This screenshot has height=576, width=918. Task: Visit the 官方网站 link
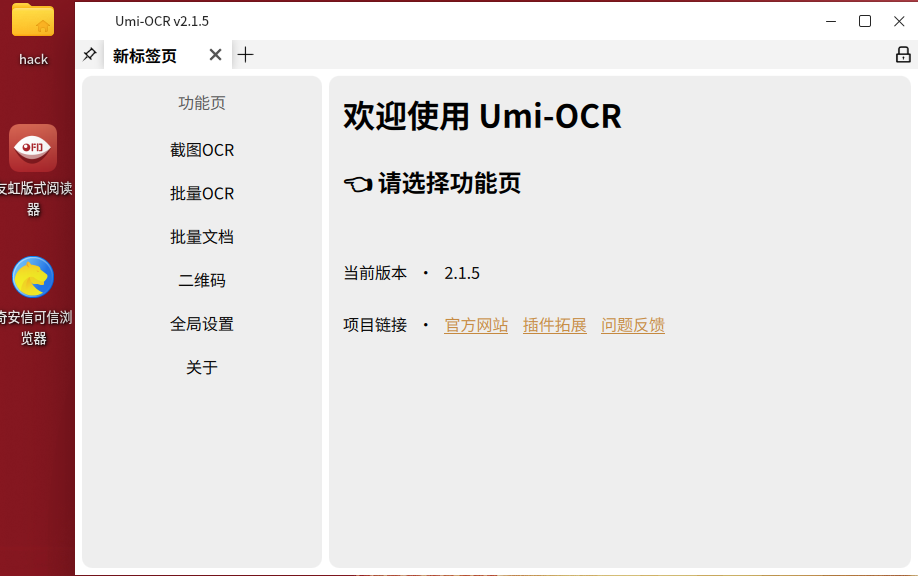click(476, 325)
